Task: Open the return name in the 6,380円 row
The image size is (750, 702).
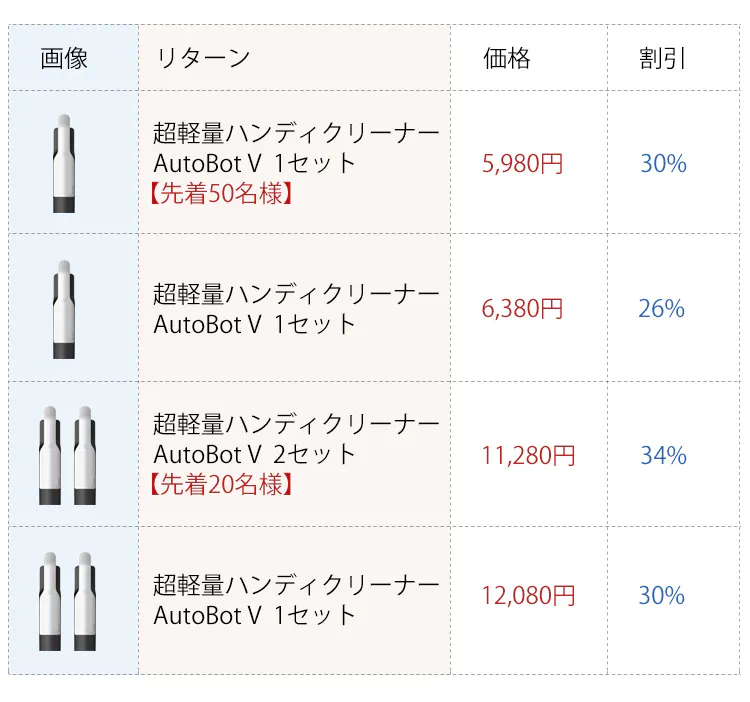Action: (x=296, y=309)
